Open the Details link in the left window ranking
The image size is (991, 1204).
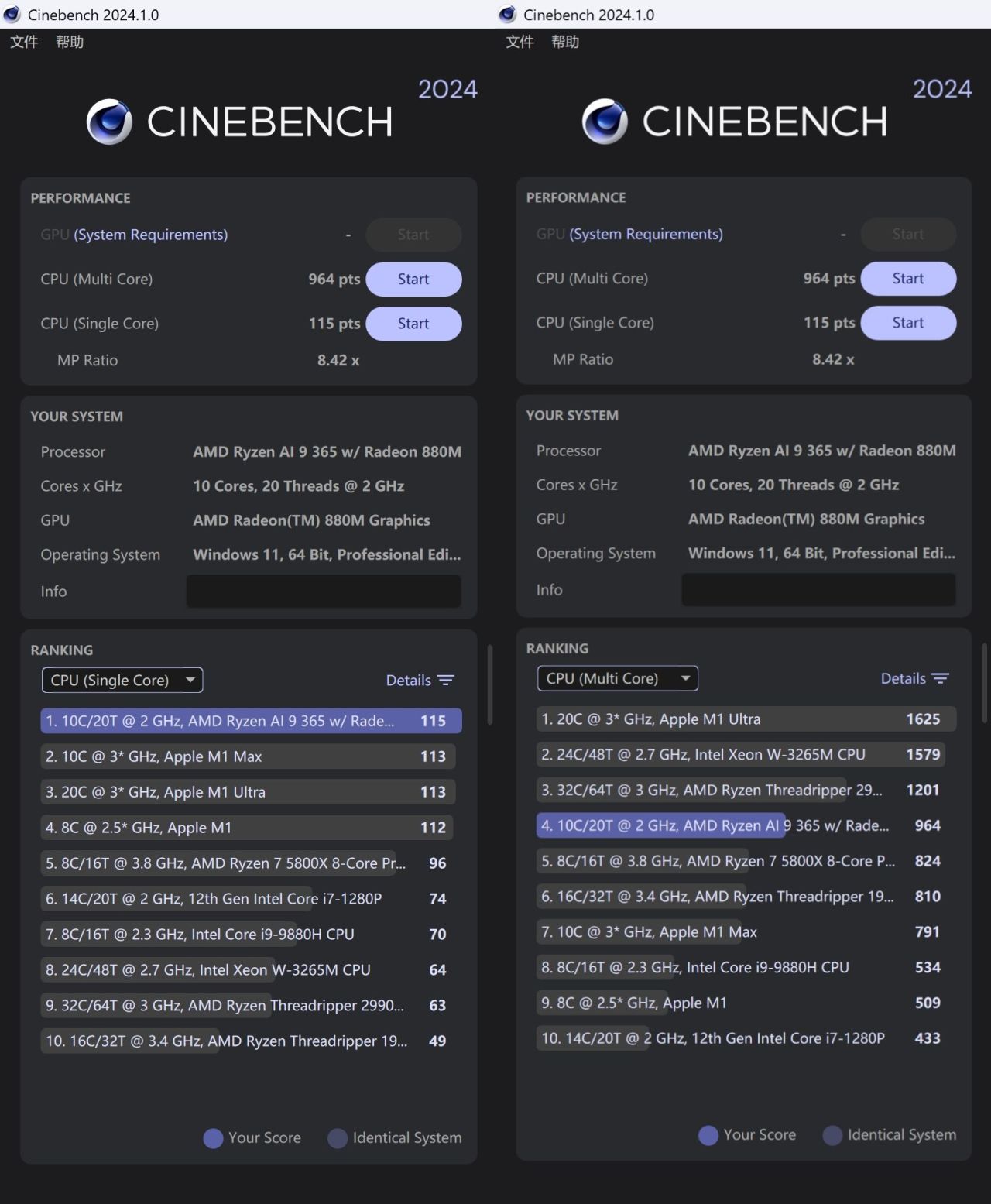coord(409,680)
